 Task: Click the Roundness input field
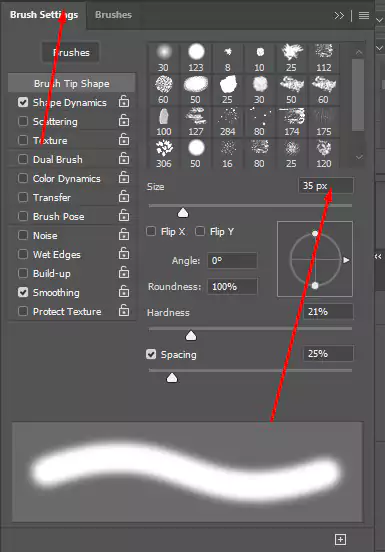click(232, 287)
